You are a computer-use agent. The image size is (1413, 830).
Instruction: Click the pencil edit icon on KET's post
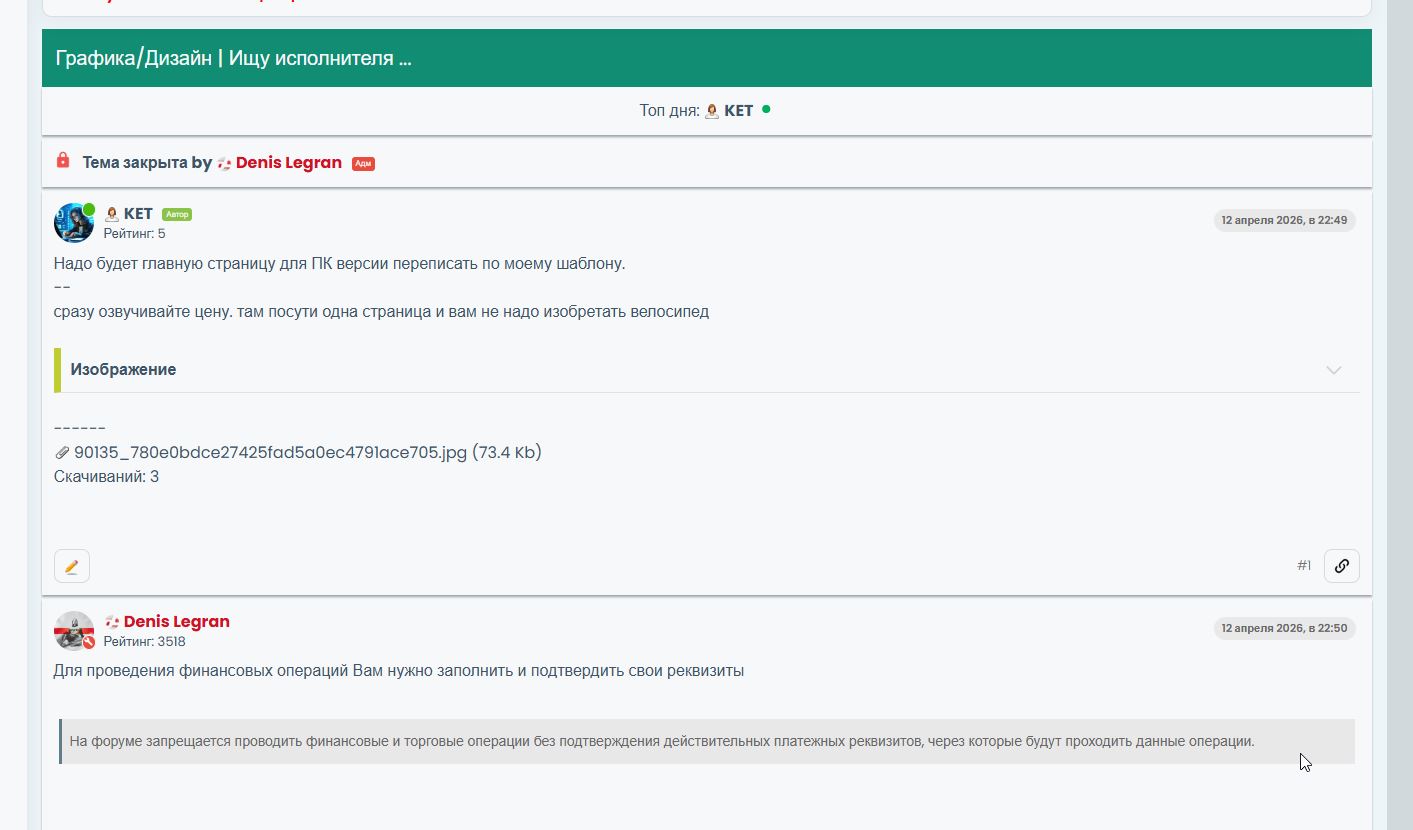click(x=72, y=566)
